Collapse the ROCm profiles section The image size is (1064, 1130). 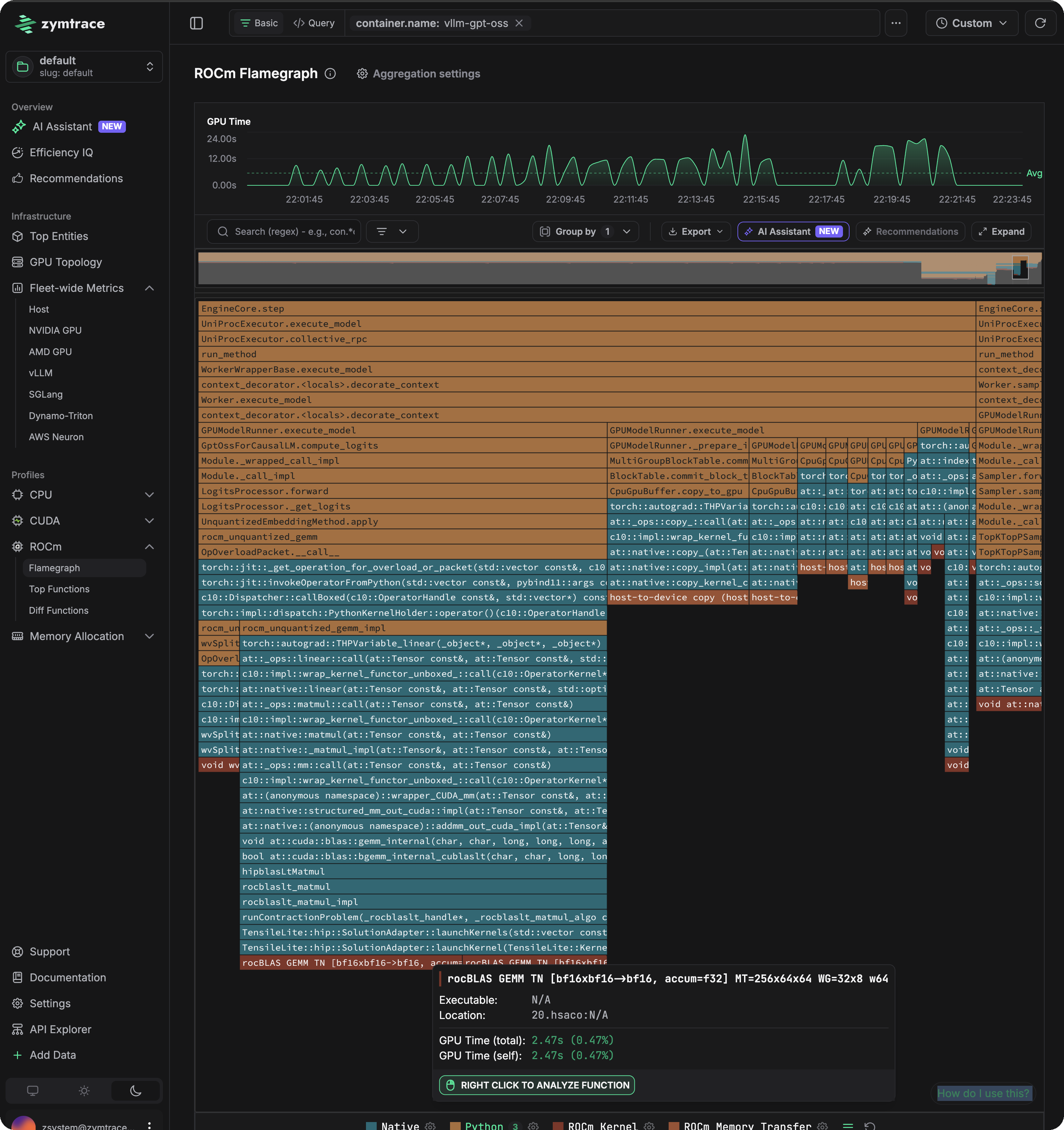(x=149, y=547)
